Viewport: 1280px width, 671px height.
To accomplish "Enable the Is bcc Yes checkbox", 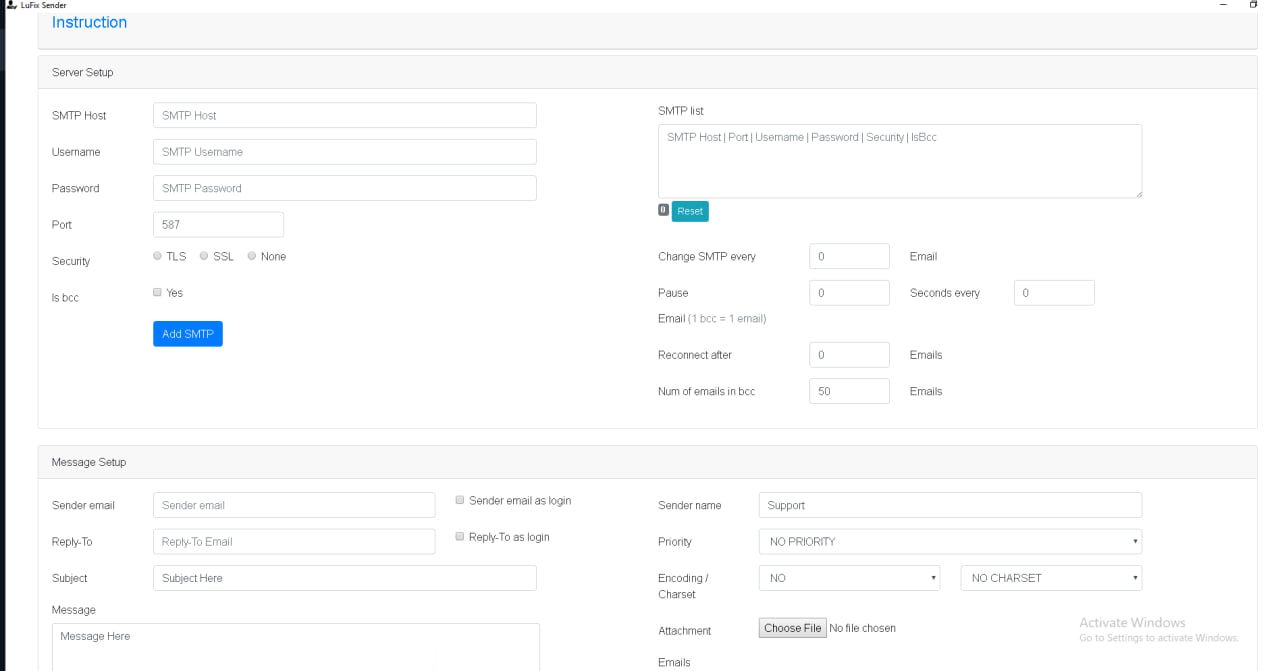I will click(x=158, y=293).
